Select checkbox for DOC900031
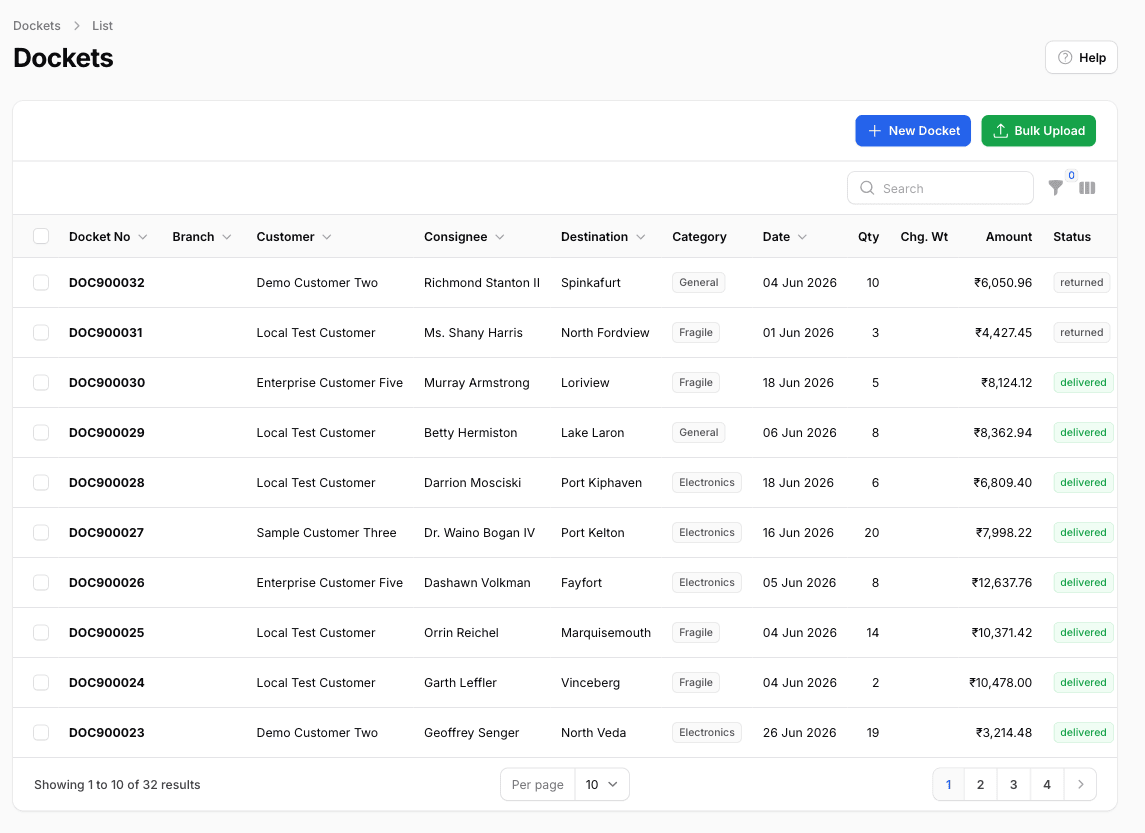This screenshot has height=833, width=1145. 41,333
